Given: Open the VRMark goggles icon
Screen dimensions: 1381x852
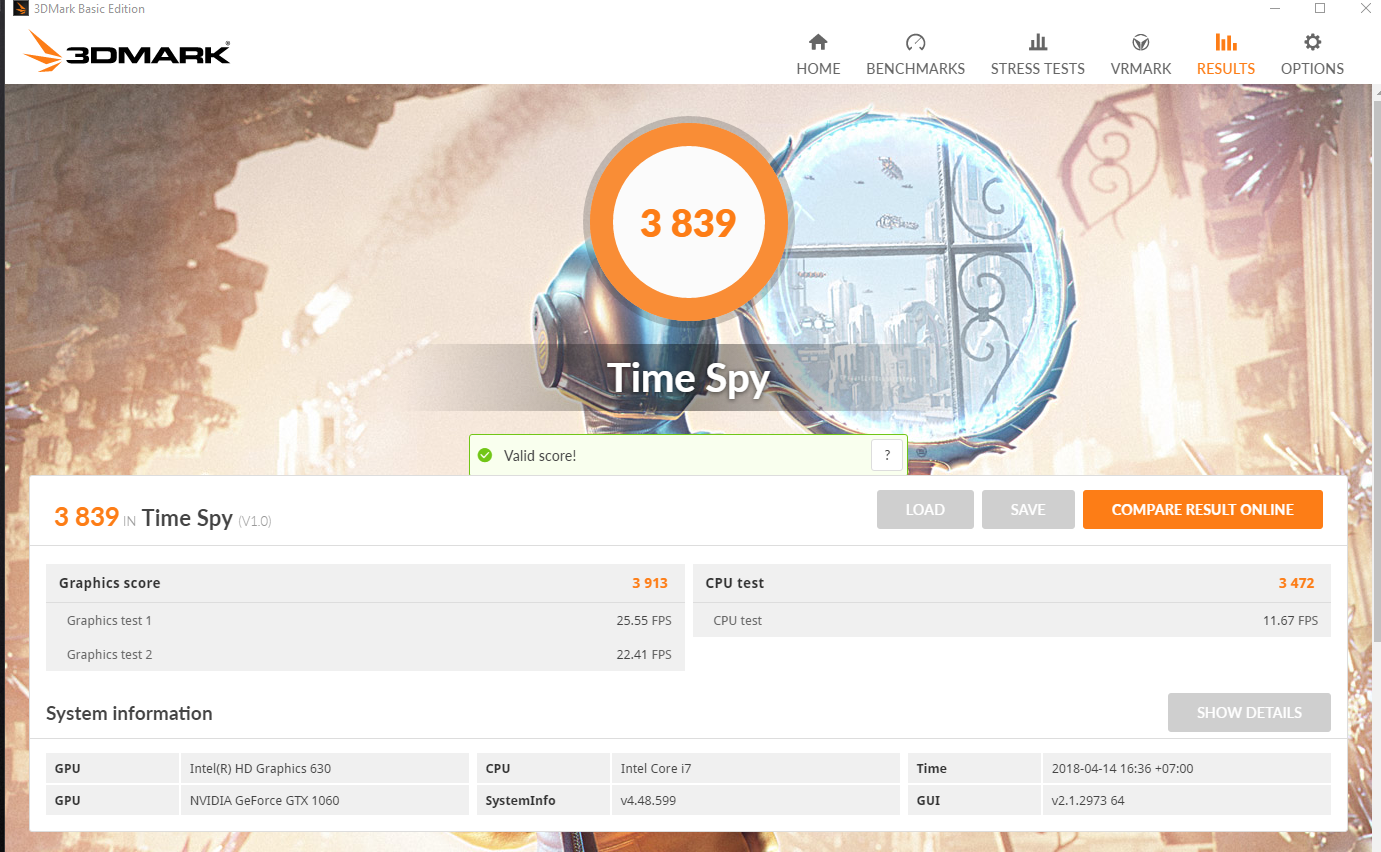Looking at the screenshot, I should (x=1141, y=42).
